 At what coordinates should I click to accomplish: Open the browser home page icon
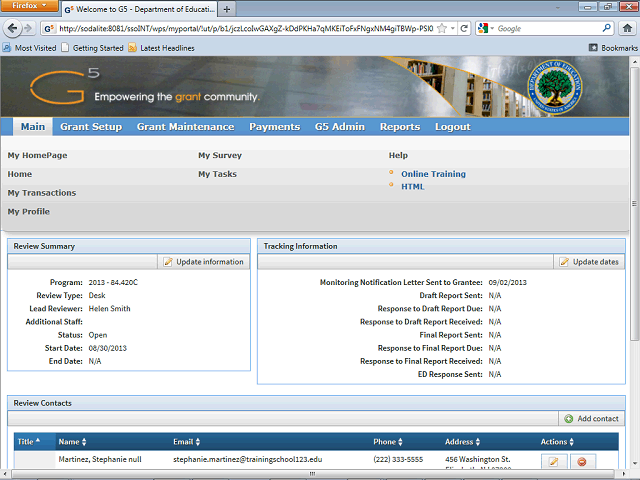point(627,28)
